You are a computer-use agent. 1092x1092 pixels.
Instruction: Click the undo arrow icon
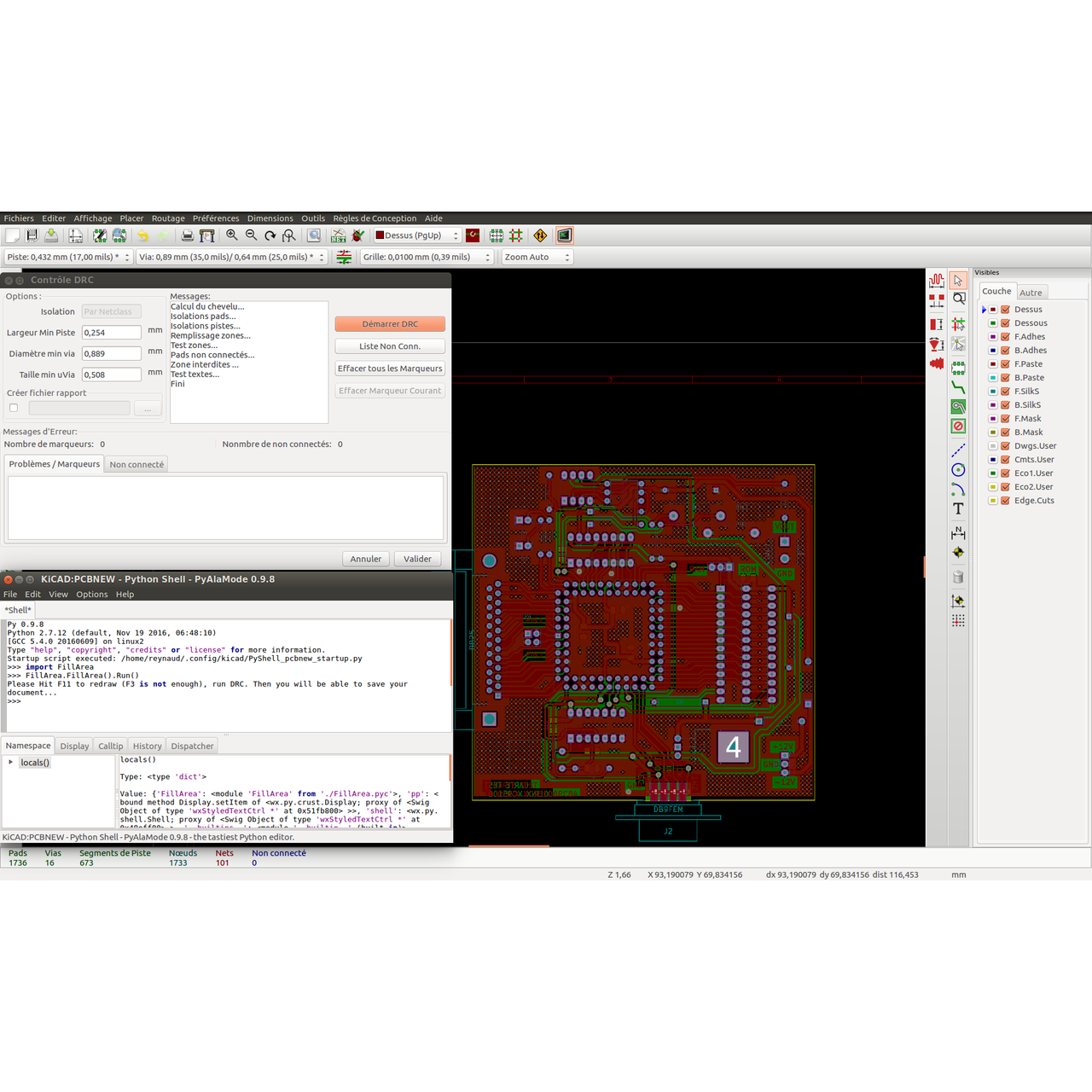pos(143,235)
